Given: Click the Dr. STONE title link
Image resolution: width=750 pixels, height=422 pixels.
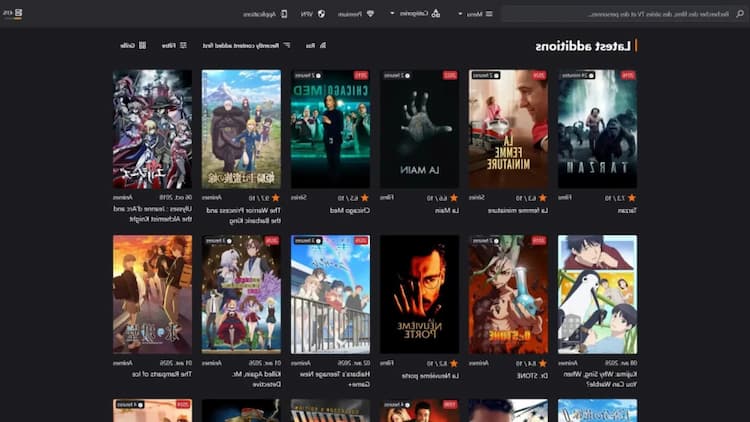Looking at the screenshot, I should 532,376.
